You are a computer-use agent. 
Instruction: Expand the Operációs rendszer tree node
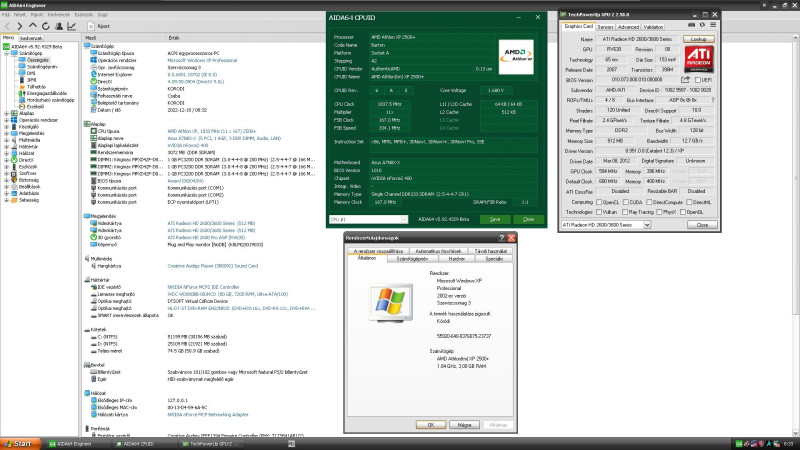click(6, 120)
